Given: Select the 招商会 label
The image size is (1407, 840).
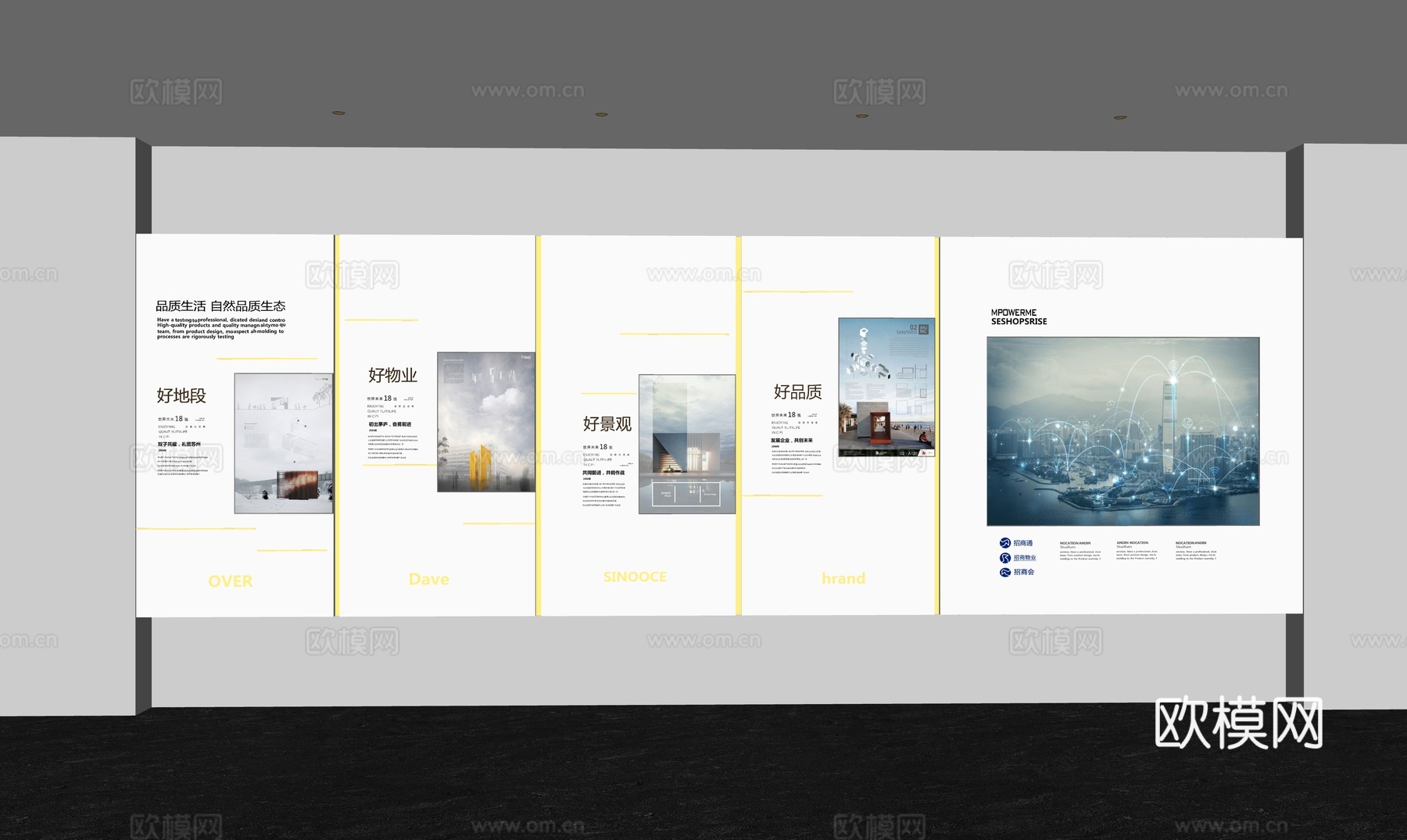Looking at the screenshot, I should (1024, 572).
